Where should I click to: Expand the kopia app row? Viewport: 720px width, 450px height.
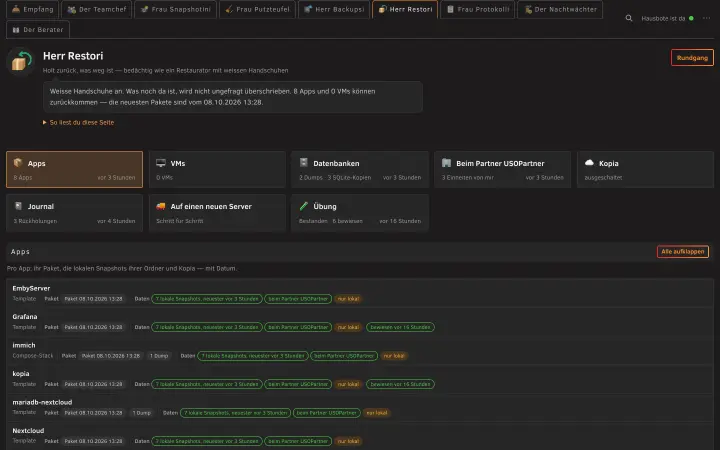coord(360,379)
